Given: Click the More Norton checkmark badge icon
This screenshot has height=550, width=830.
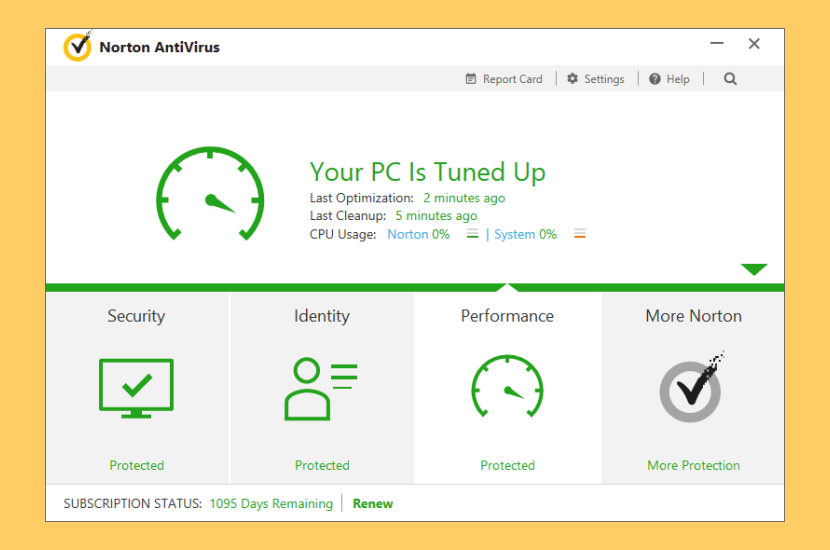Looking at the screenshot, I should coord(692,387).
